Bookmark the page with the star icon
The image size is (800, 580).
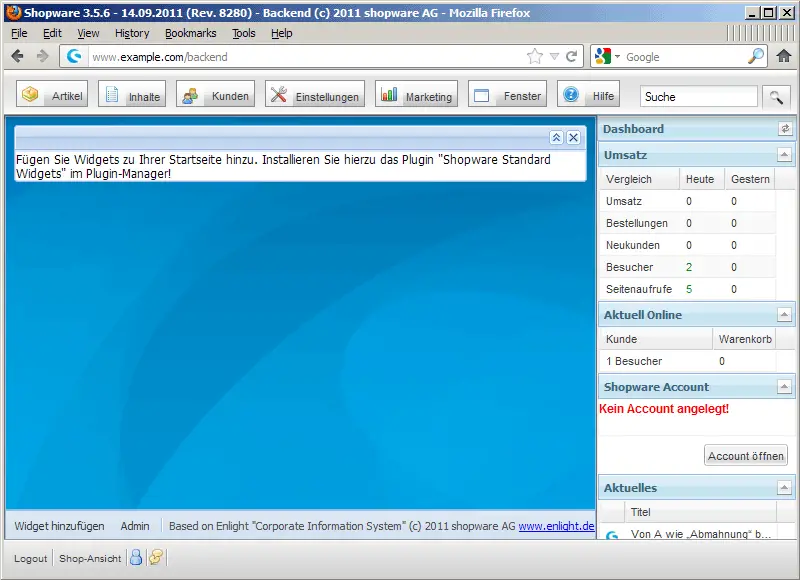pyautogui.click(x=535, y=56)
